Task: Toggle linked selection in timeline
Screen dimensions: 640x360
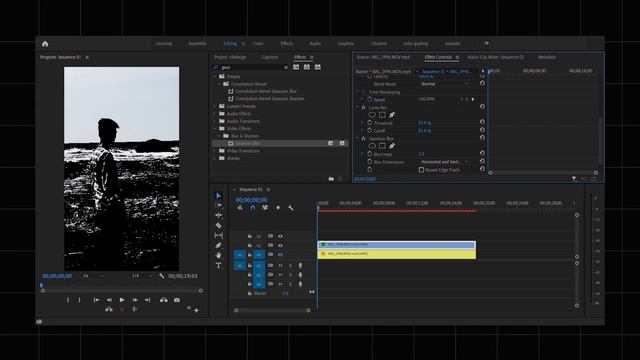Action: pos(265,208)
